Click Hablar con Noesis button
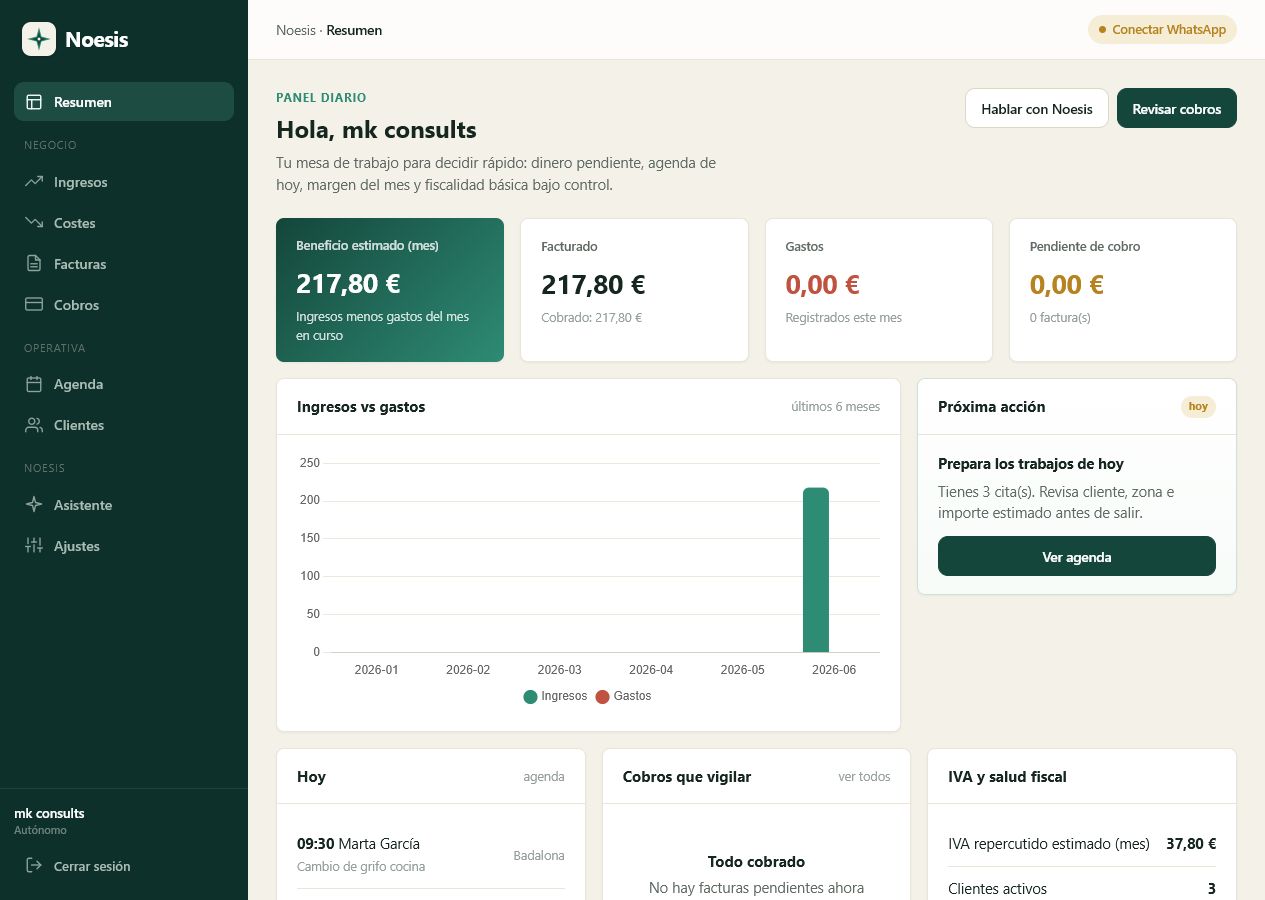This screenshot has width=1265, height=900. 1037,108
